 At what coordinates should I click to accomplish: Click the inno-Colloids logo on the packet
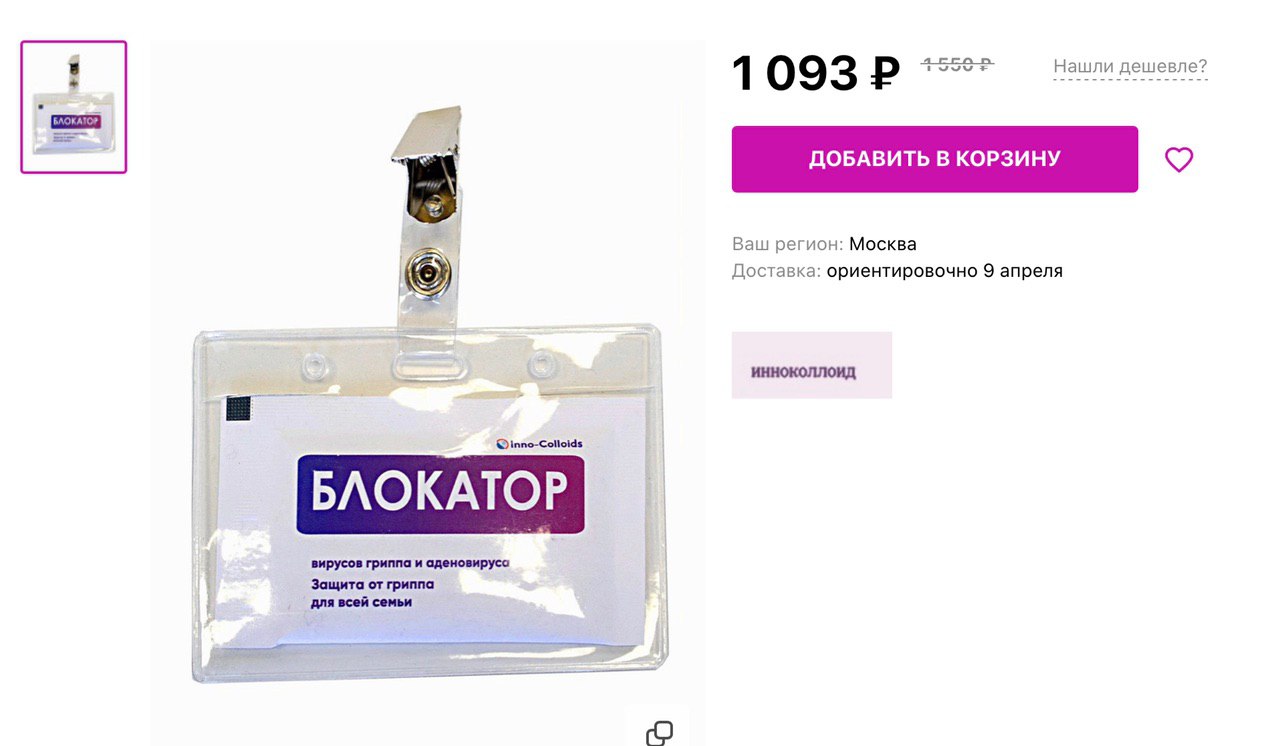pos(539,443)
